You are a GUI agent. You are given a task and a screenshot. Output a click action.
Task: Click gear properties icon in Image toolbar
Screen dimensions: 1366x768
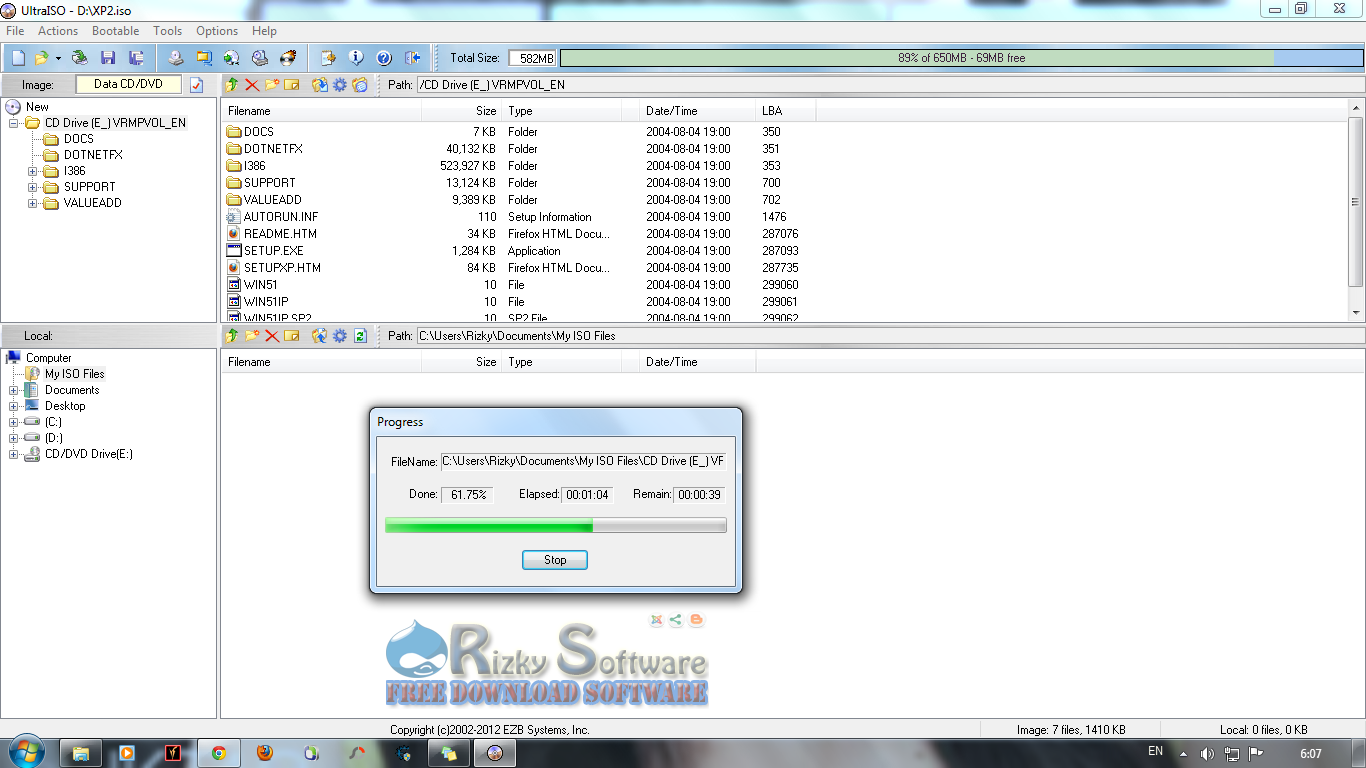(340, 85)
